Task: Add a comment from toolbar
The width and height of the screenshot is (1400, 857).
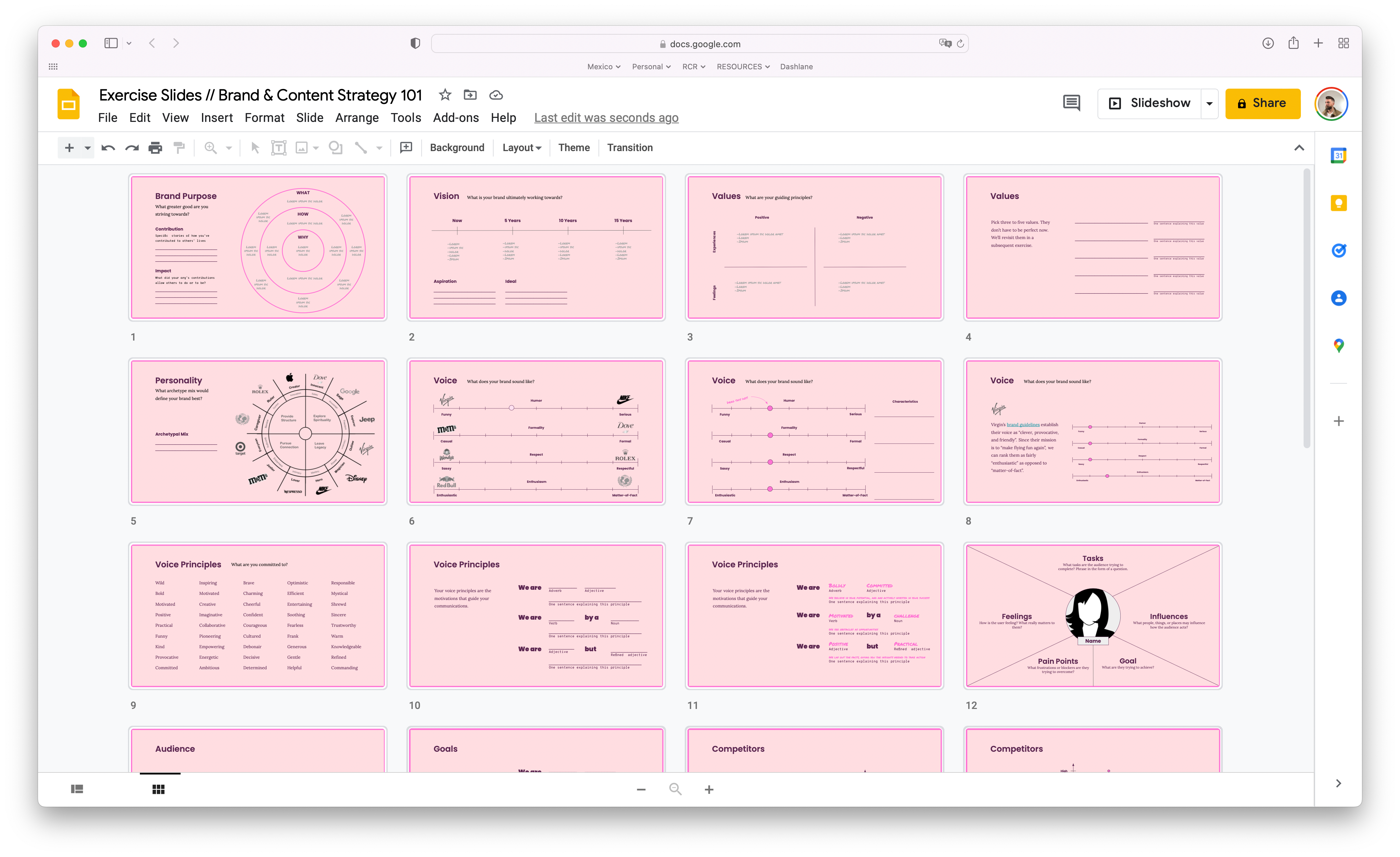Action: pyautogui.click(x=406, y=148)
